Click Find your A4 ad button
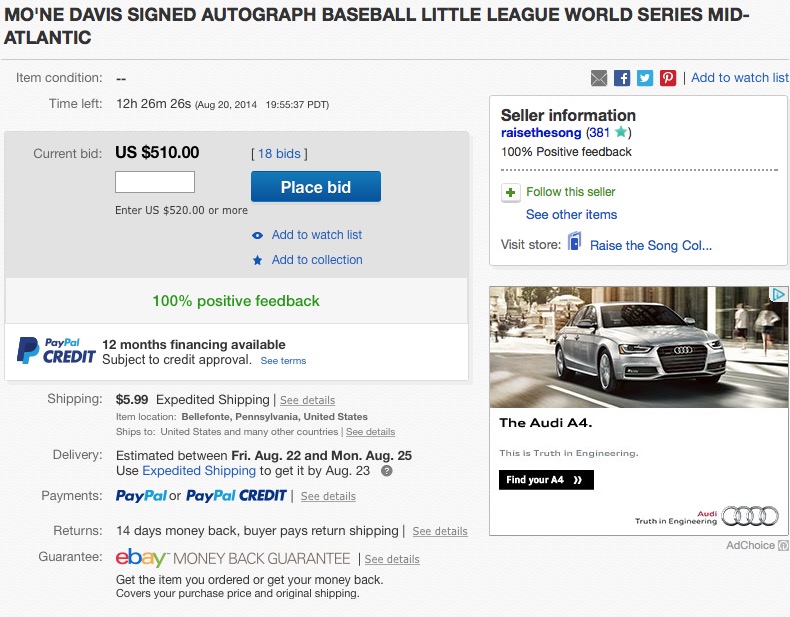790x617 pixels. 546,480
